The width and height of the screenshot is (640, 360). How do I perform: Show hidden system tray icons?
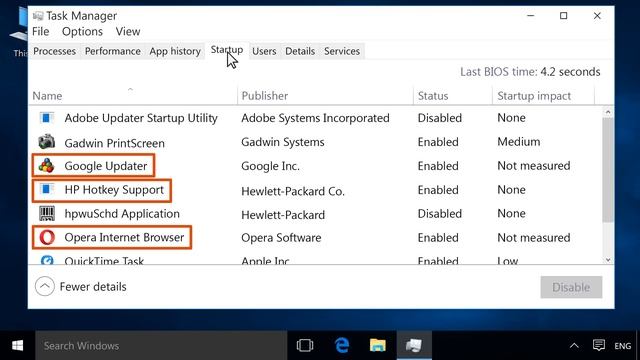coord(574,346)
